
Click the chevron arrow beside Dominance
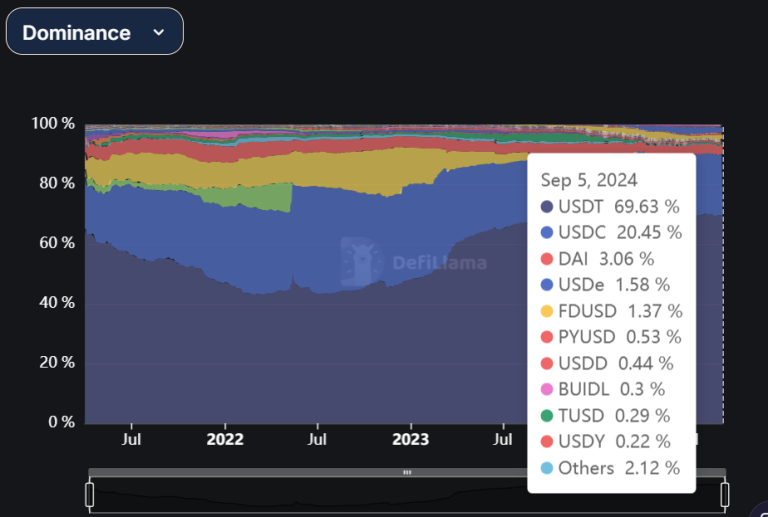point(158,32)
